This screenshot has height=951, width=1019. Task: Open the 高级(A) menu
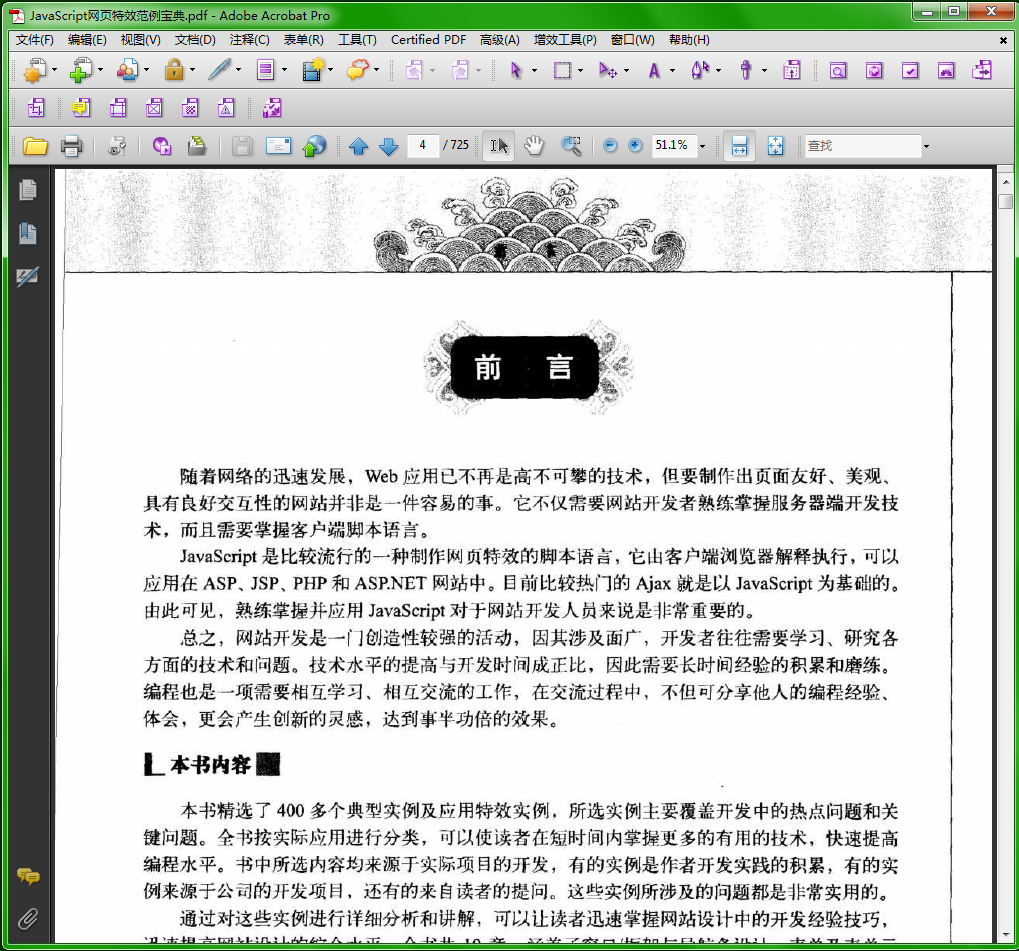point(500,40)
